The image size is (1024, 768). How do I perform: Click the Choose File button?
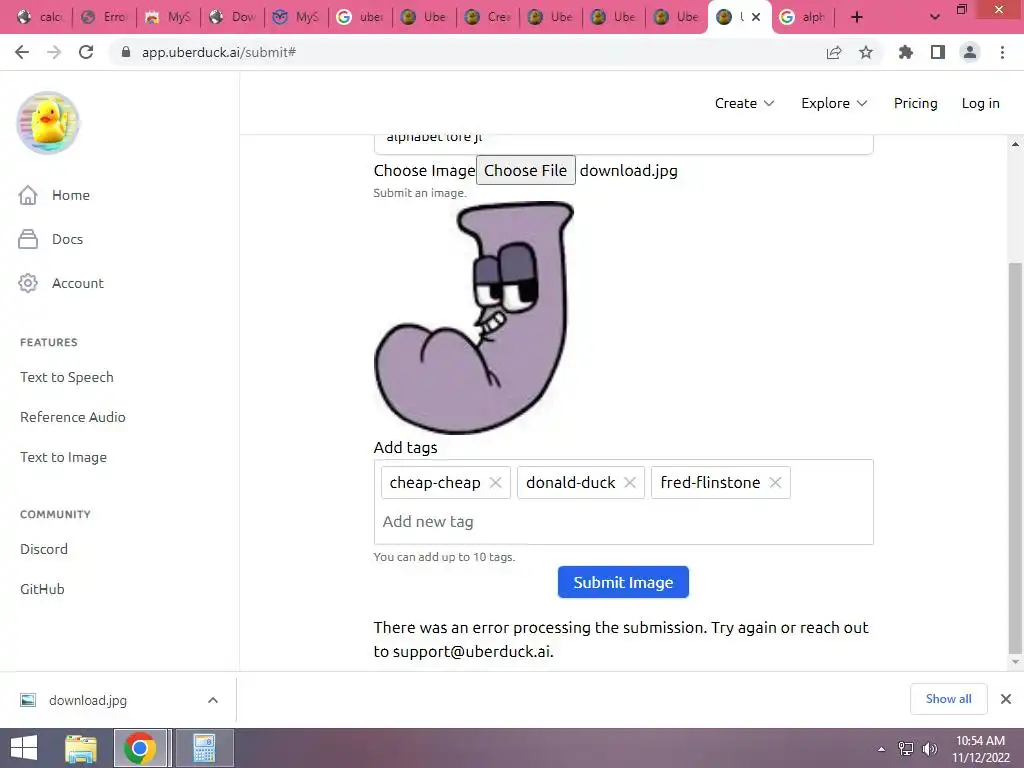[x=525, y=170]
